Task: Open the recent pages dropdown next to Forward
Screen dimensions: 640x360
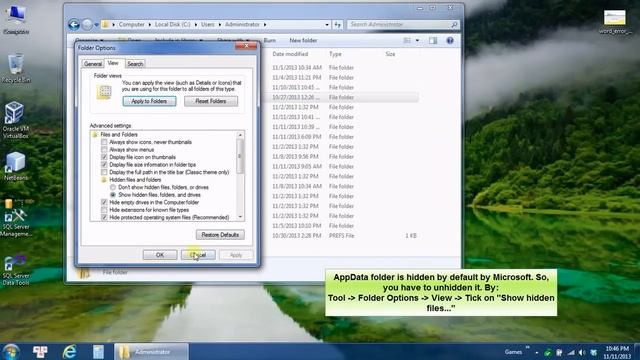Action: point(96,25)
